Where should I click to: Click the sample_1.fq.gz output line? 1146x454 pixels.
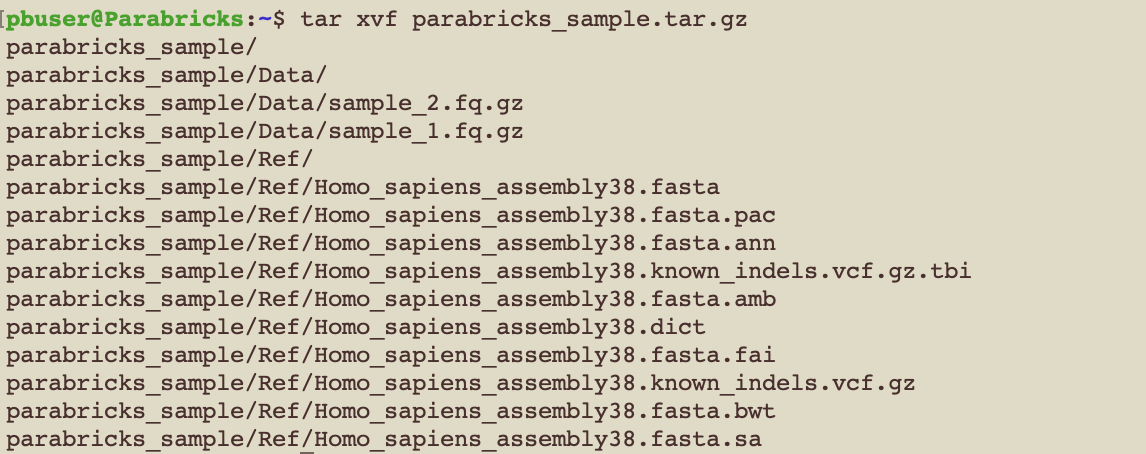[264, 131]
